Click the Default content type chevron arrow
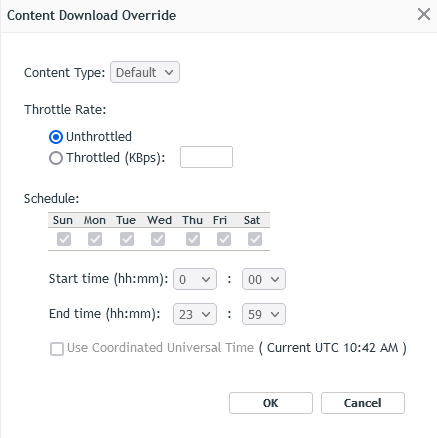Viewport: 437px width, 438px height. (x=169, y=72)
